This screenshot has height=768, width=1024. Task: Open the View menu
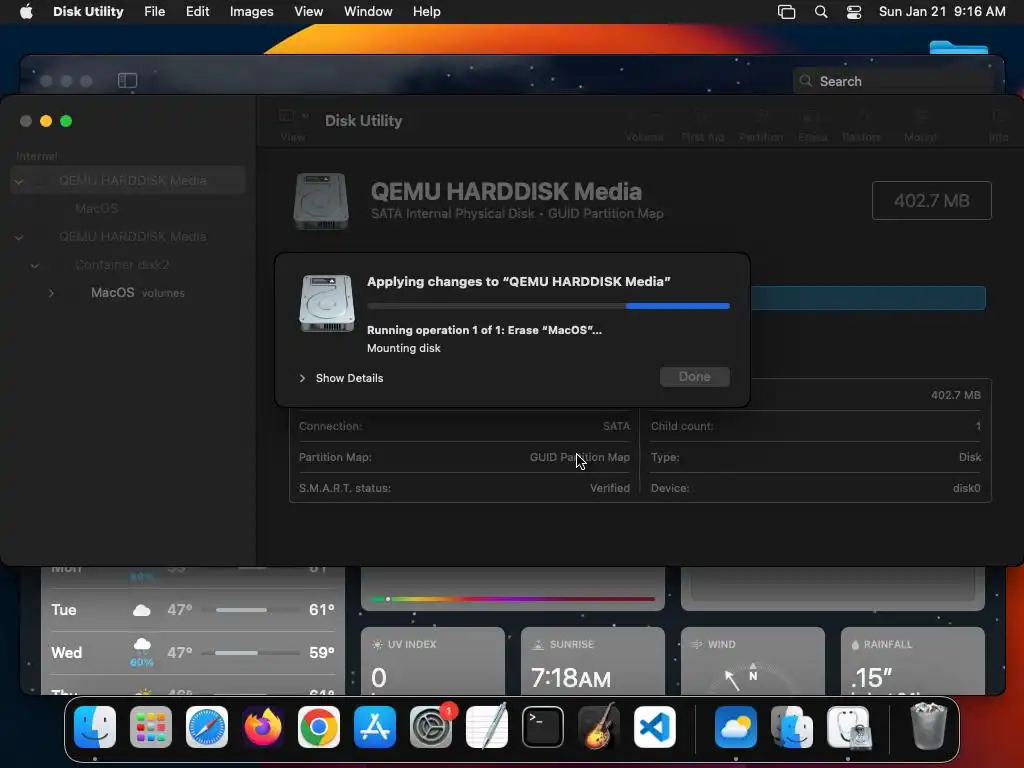click(x=308, y=12)
